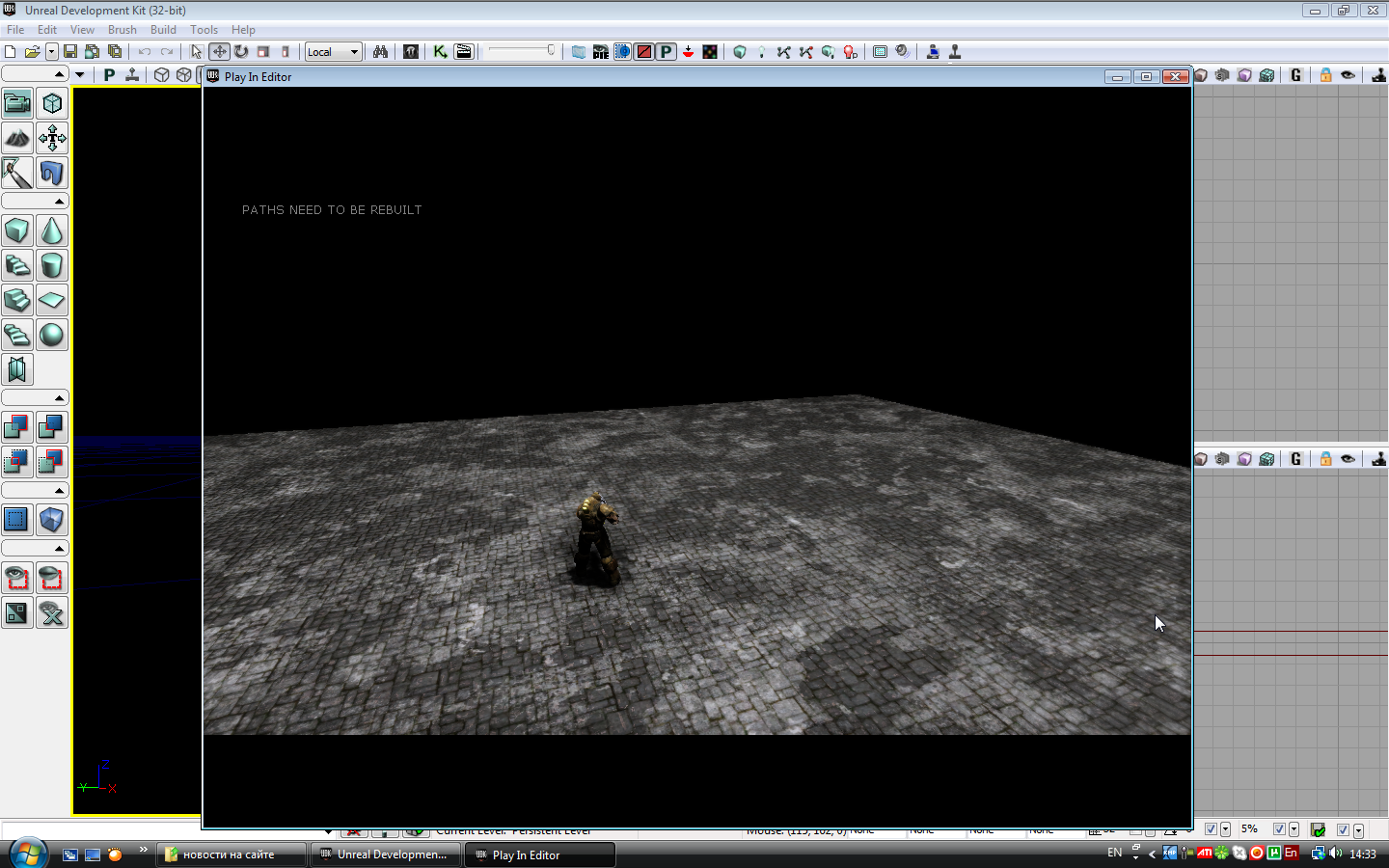1389x868 pixels.
Task: Open the Build menu
Action: coord(163,30)
